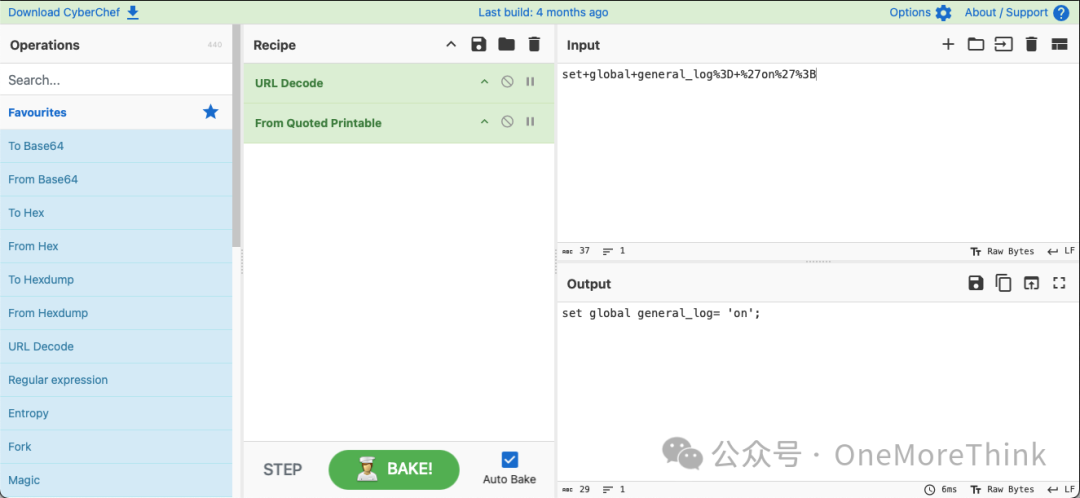Change the input Raw Bytes encoding
The image size is (1080, 498).
(1002, 251)
